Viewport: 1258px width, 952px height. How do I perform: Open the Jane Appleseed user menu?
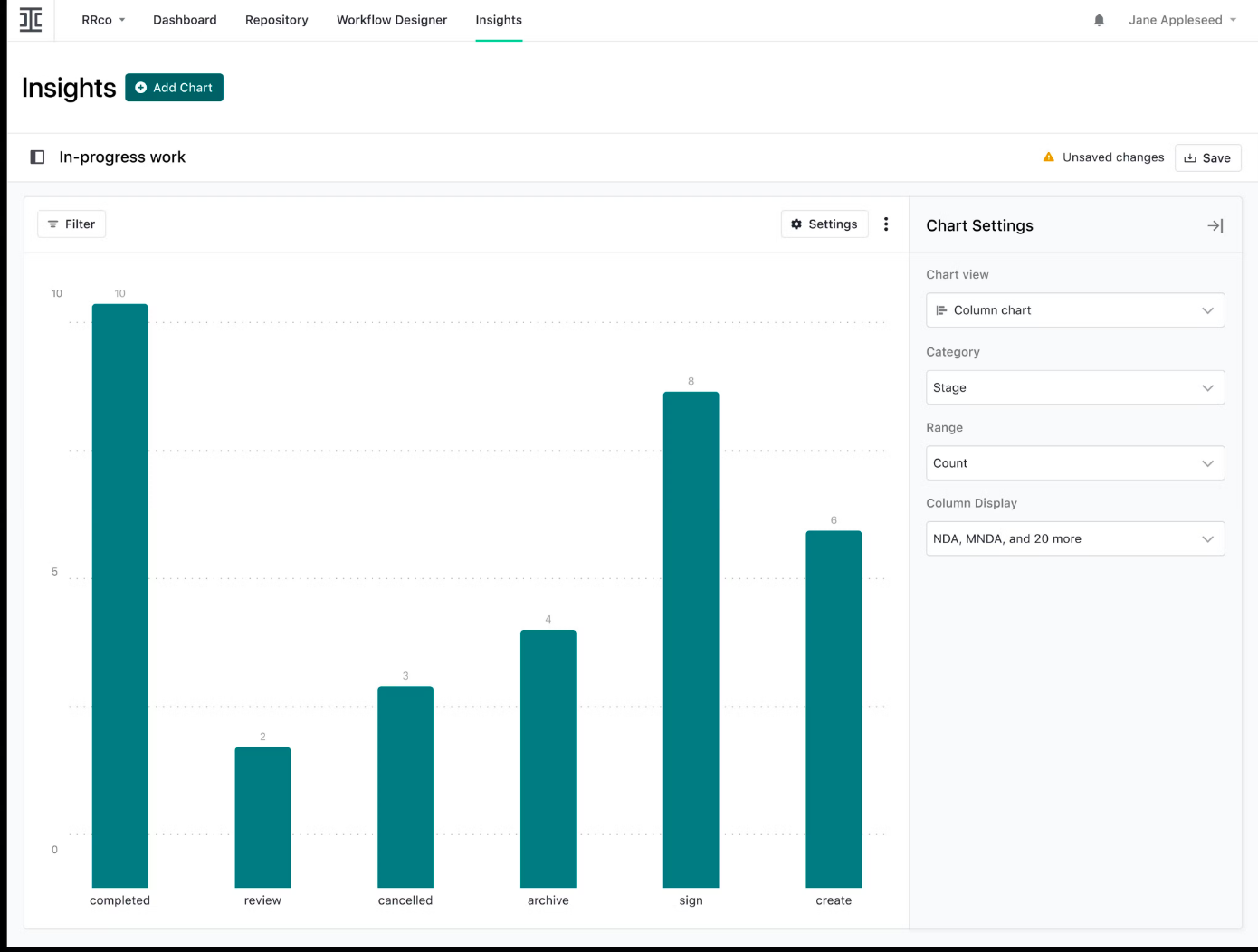[1181, 20]
